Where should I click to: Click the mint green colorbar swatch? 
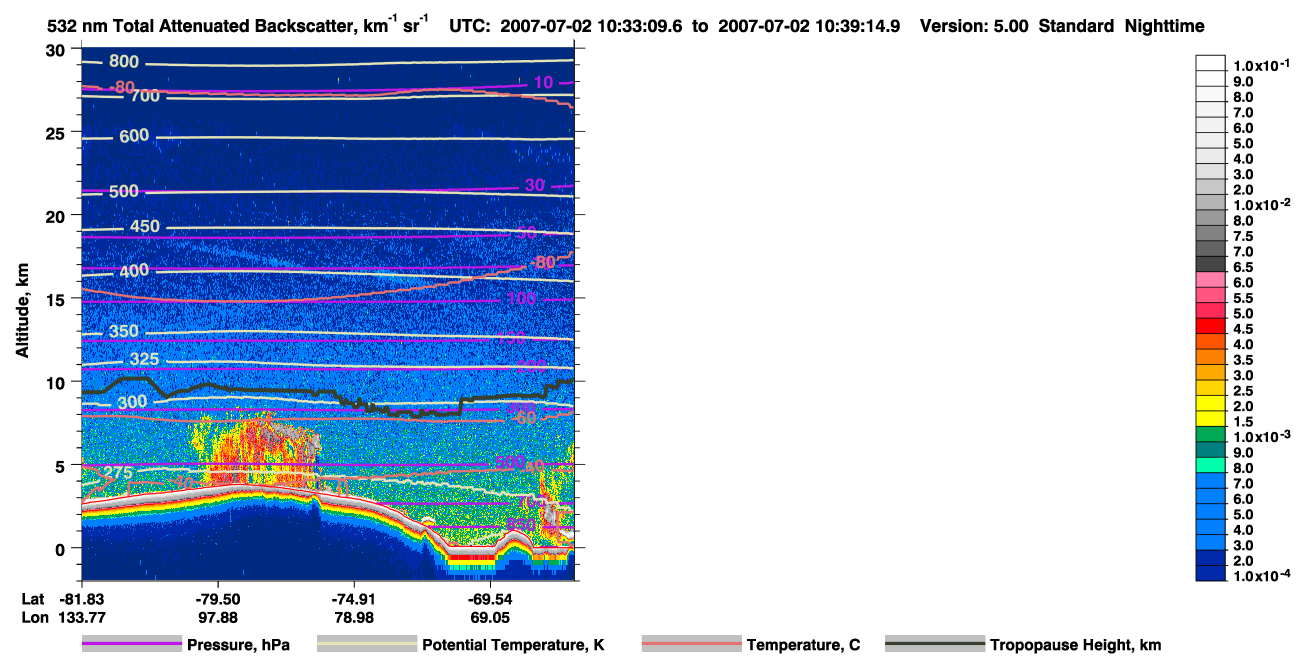pyautogui.click(x=1211, y=464)
